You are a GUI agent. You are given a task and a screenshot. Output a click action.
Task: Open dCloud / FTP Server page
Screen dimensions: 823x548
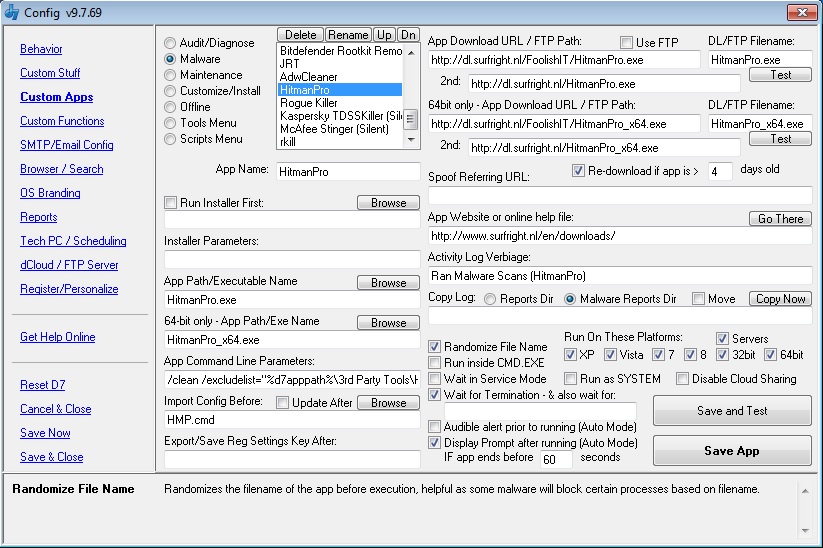pyautogui.click(x=69, y=265)
